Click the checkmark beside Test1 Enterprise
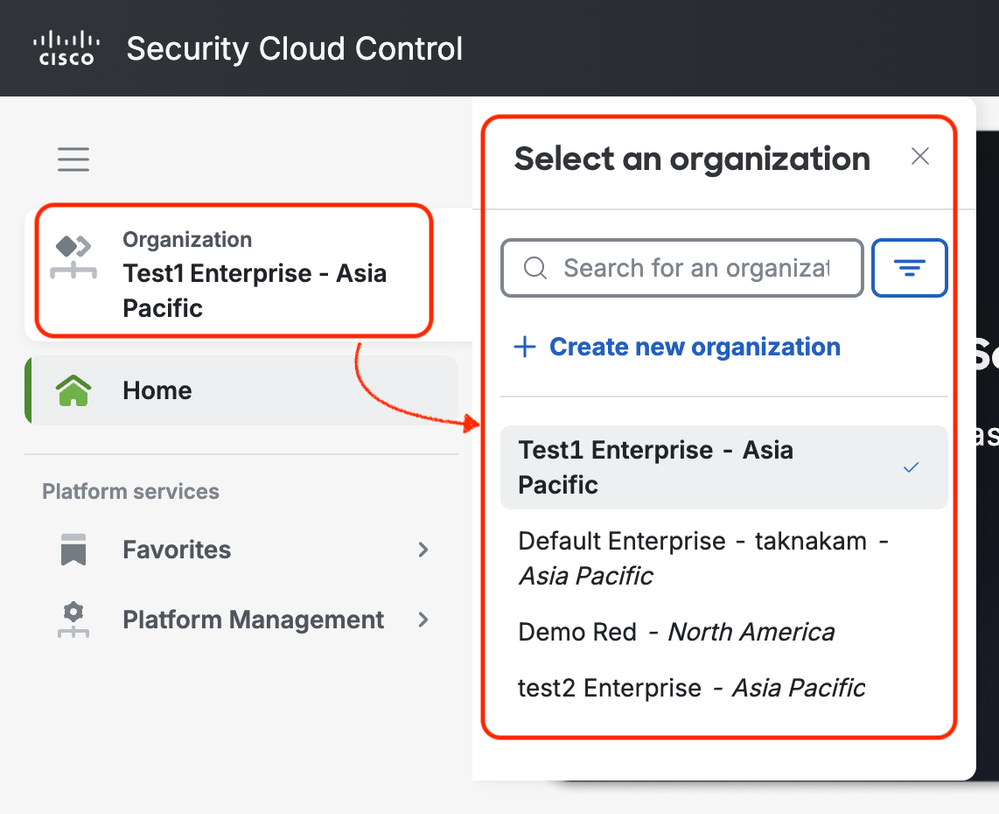The width and height of the screenshot is (999, 814). [911, 468]
